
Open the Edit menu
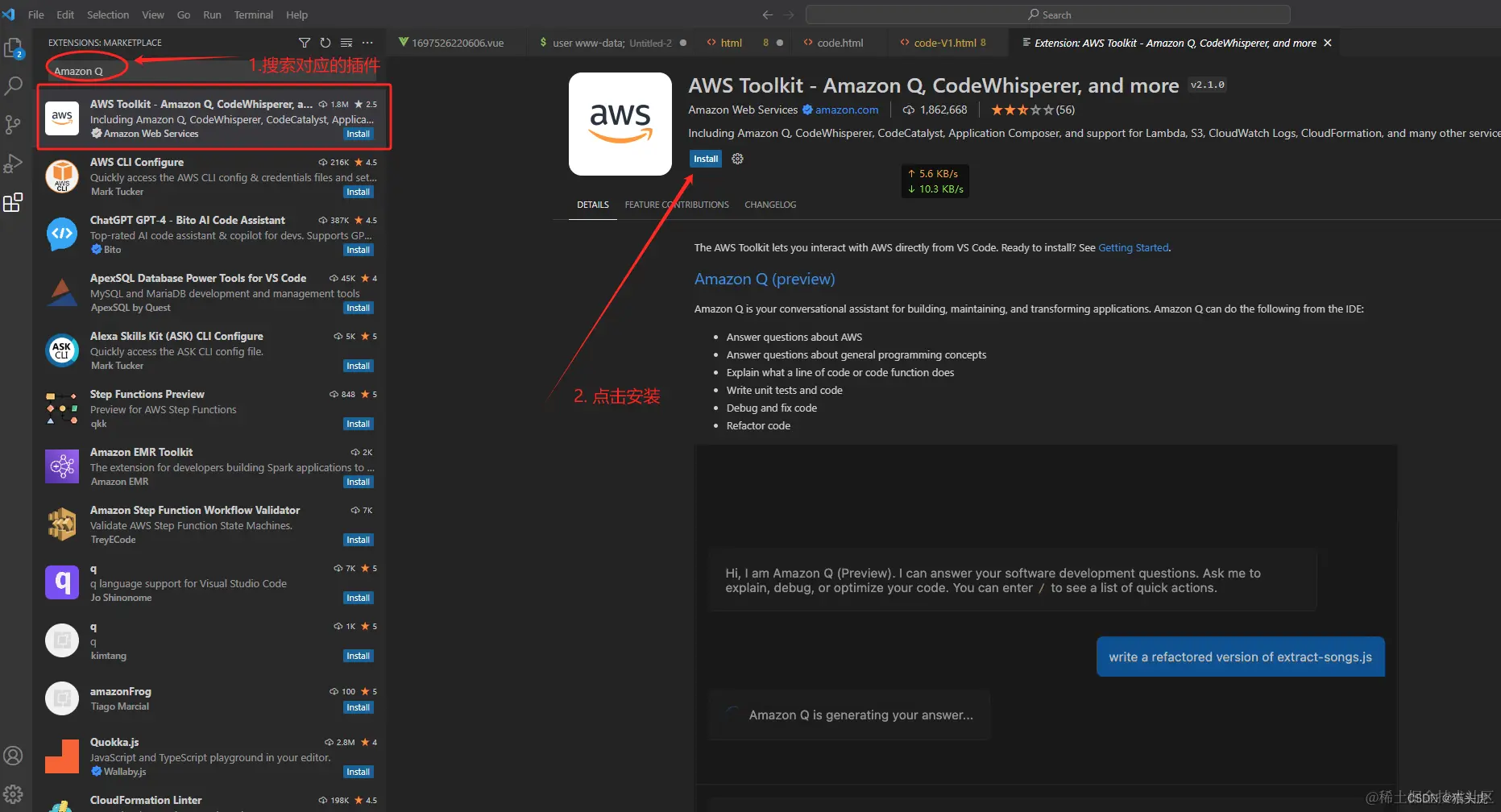65,14
